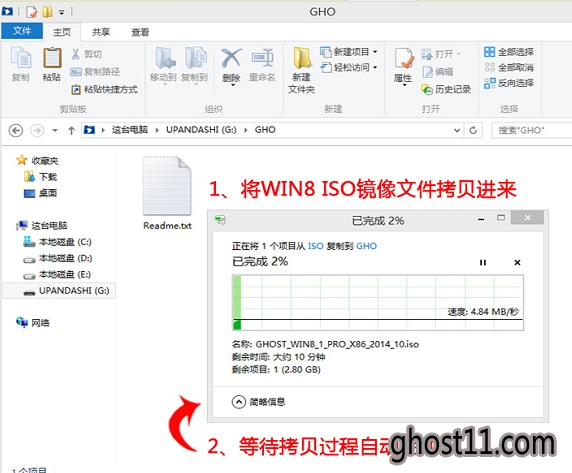Select the Readme.txt file
Screen dimensions: 572x473
[167, 194]
